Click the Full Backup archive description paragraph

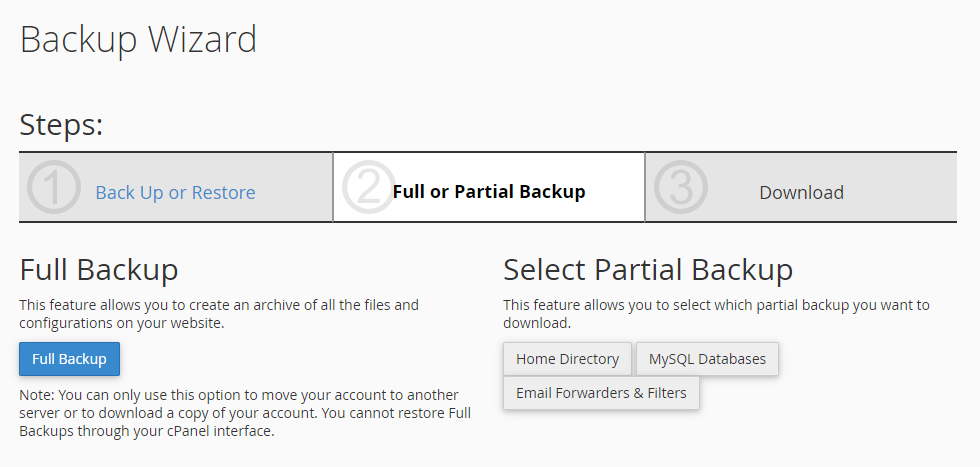tap(219, 313)
